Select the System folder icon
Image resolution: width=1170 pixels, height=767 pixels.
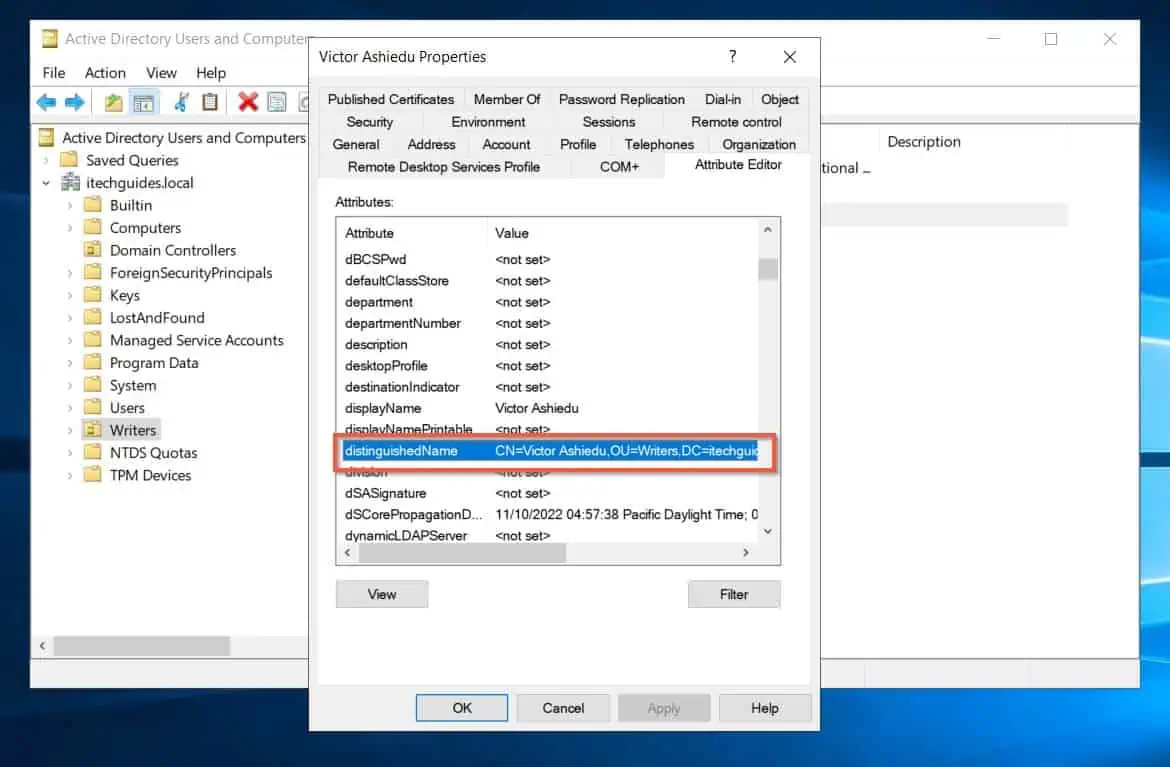coord(93,385)
